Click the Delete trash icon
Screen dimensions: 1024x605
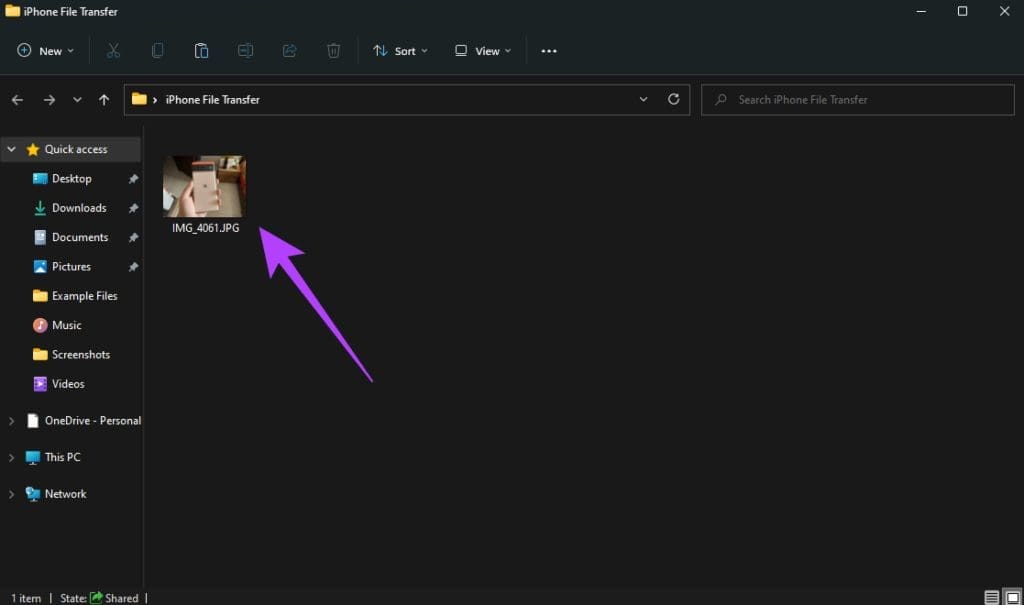[334, 51]
